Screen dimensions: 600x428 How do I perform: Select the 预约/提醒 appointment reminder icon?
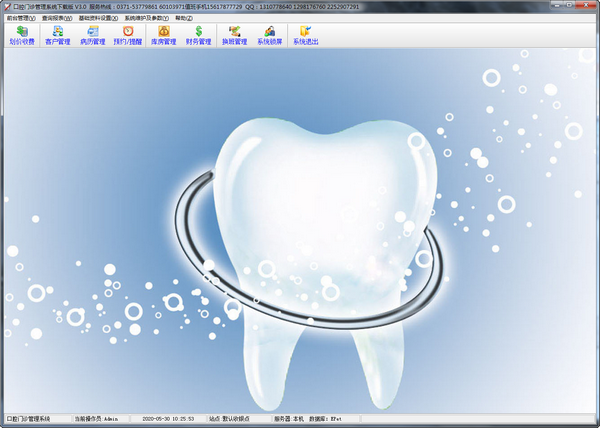pos(127,36)
